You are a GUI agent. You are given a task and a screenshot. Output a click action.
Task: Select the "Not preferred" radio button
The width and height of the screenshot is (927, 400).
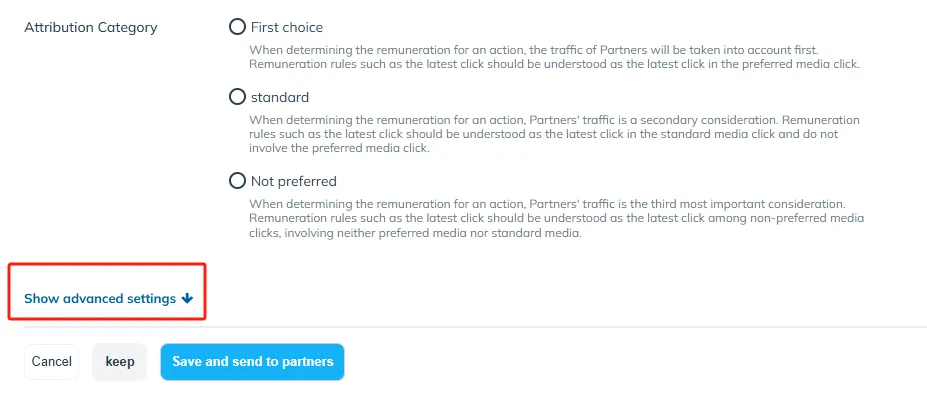(x=237, y=181)
